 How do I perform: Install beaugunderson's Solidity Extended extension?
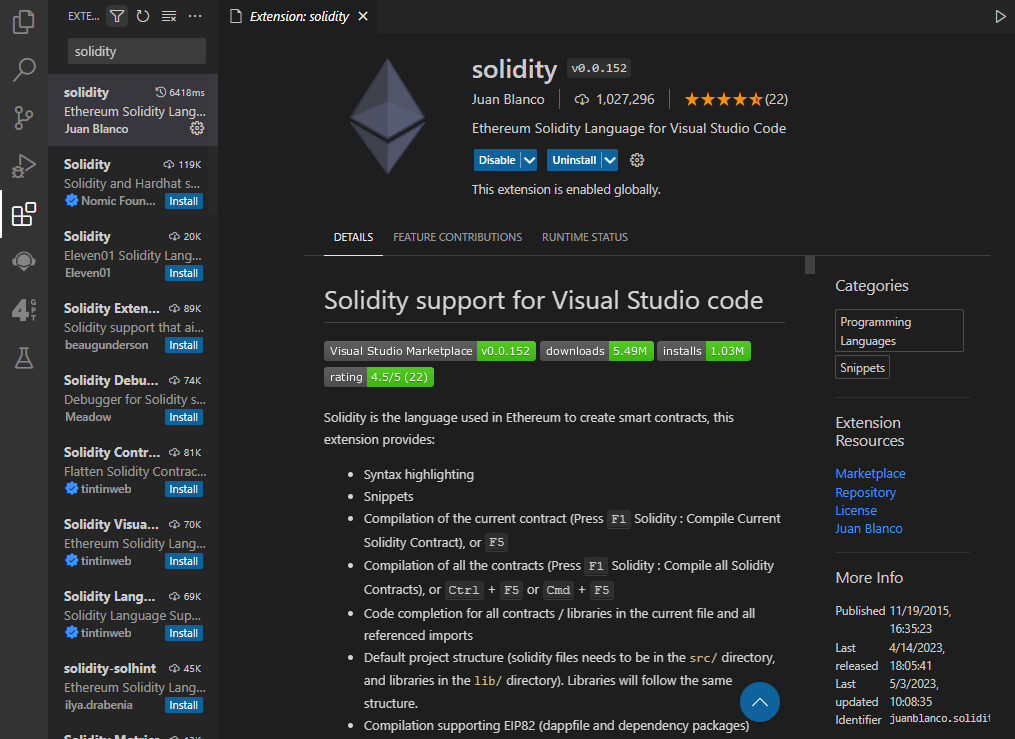point(183,345)
